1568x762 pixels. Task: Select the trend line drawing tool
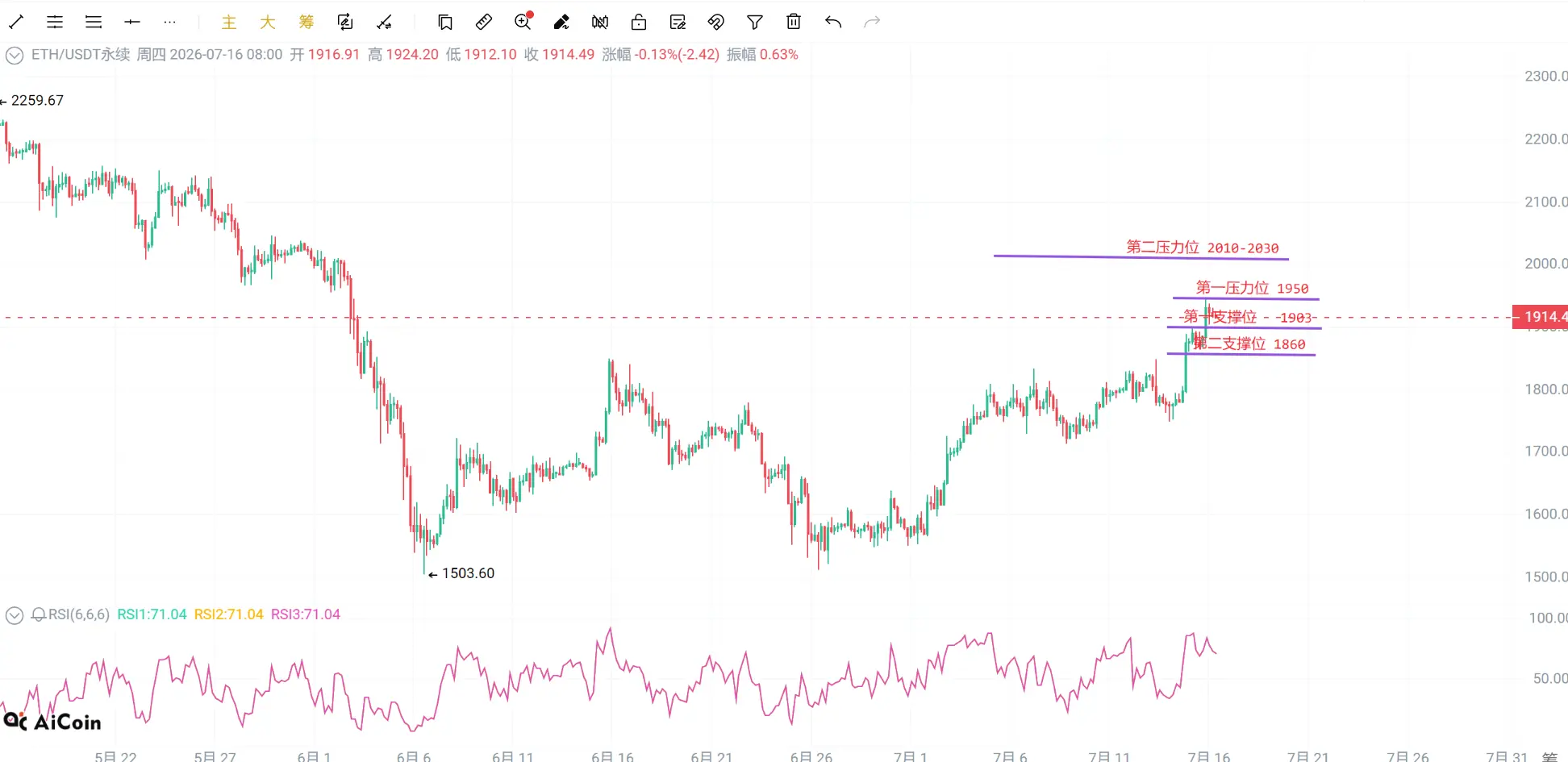click(16, 22)
